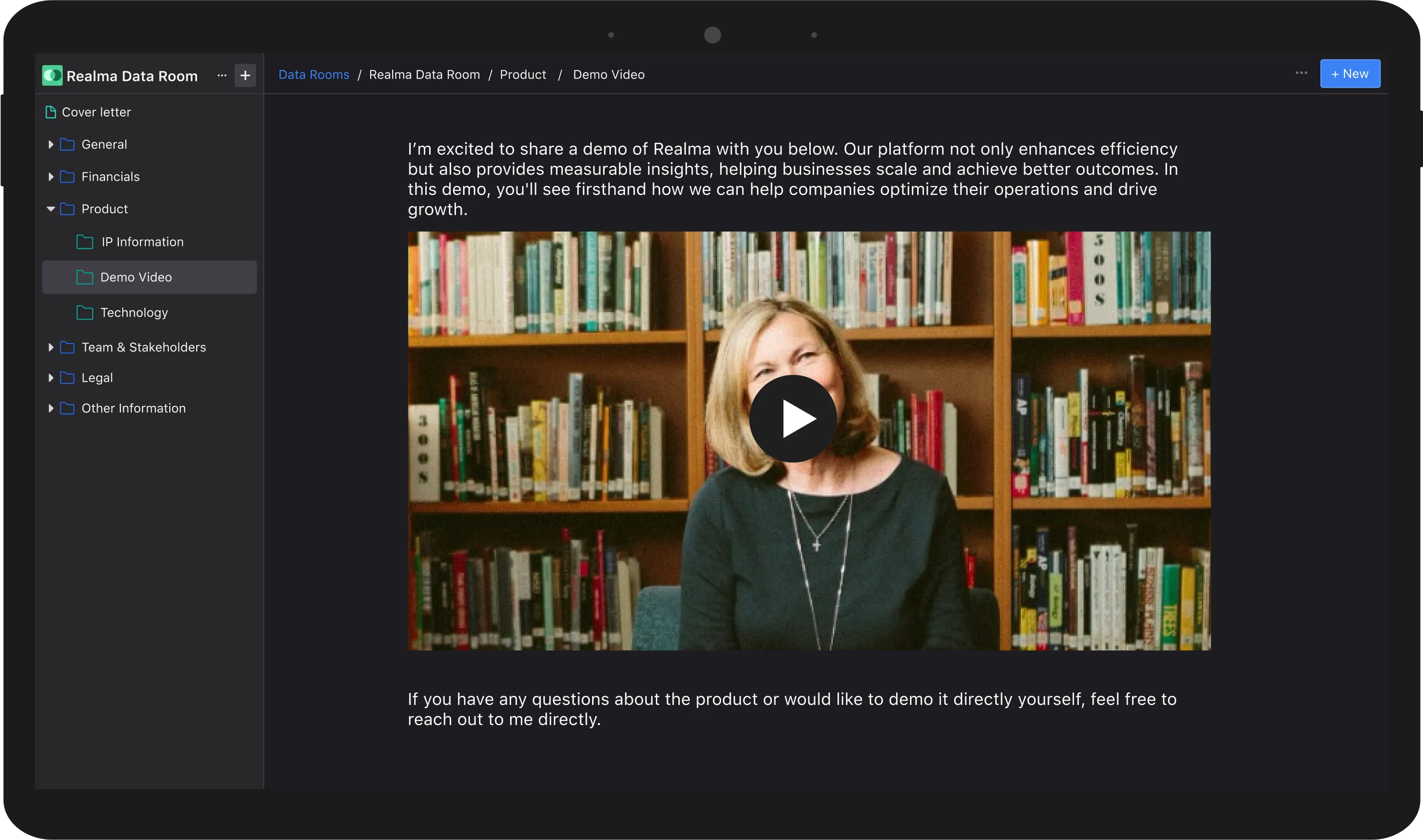Open the sidebar three-dot options menu
The width and height of the screenshot is (1423, 840).
(x=222, y=75)
